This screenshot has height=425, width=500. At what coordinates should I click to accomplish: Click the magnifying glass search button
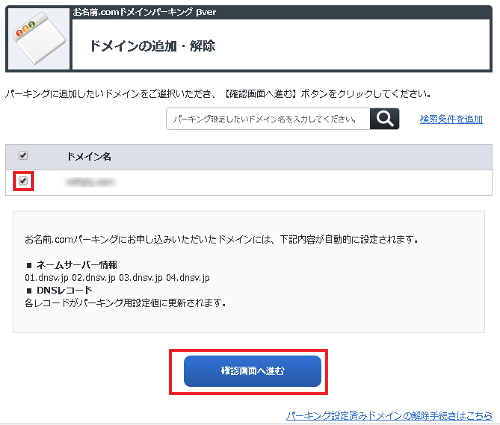tap(384, 118)
